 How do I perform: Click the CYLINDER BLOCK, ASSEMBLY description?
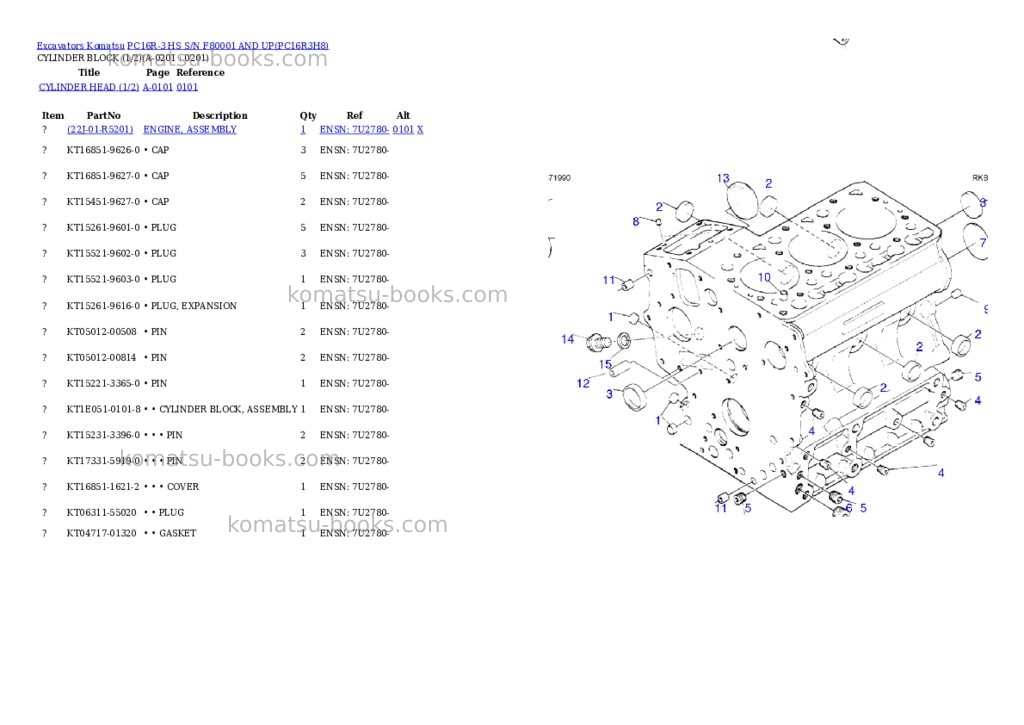pos(229,410)
